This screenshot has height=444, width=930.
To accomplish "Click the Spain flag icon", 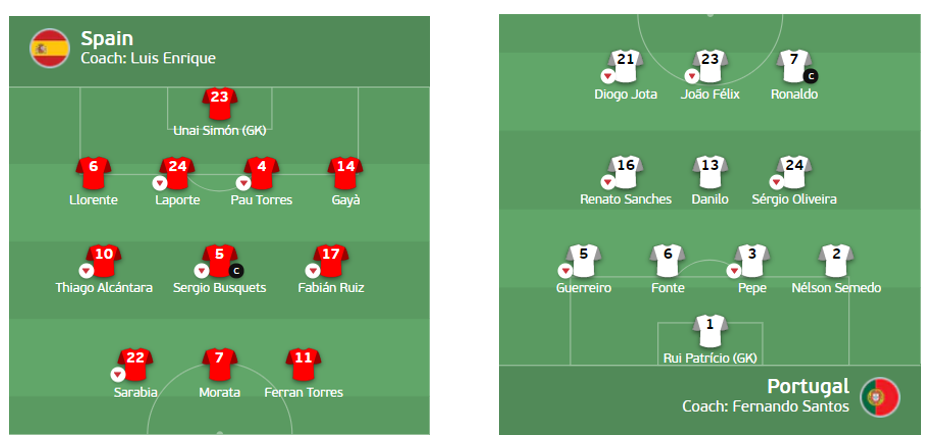I will [49, 48].
